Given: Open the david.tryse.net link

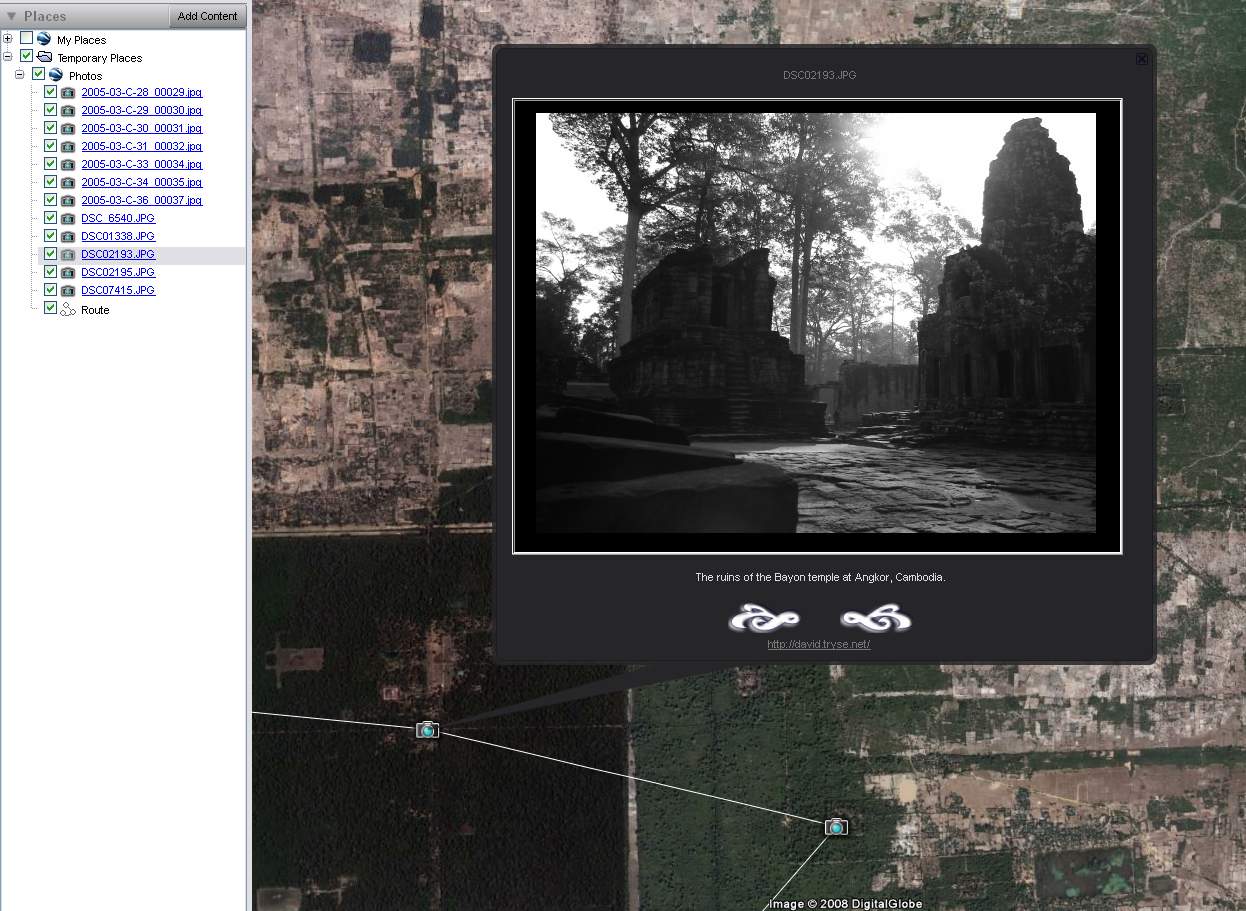Looking at the screenshot, I should (818, 644).
